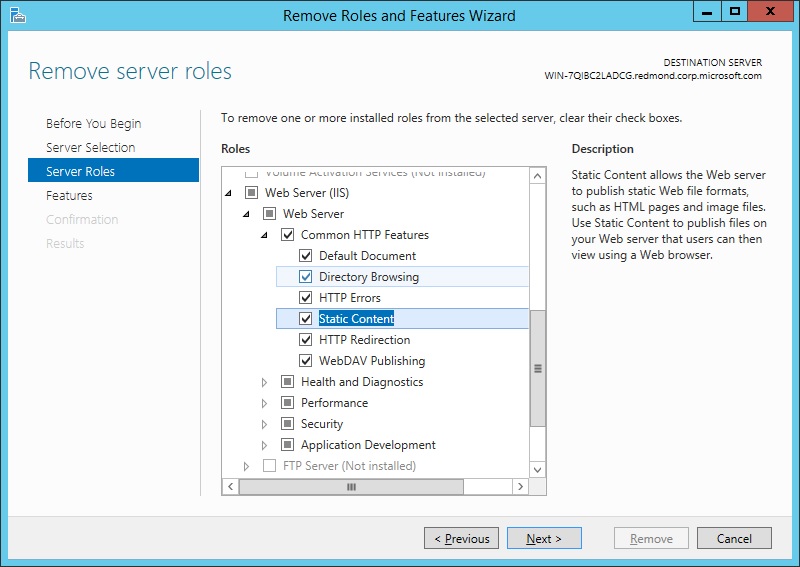
Task: Select the Static Content tree row label
Action: coord(356,318)
